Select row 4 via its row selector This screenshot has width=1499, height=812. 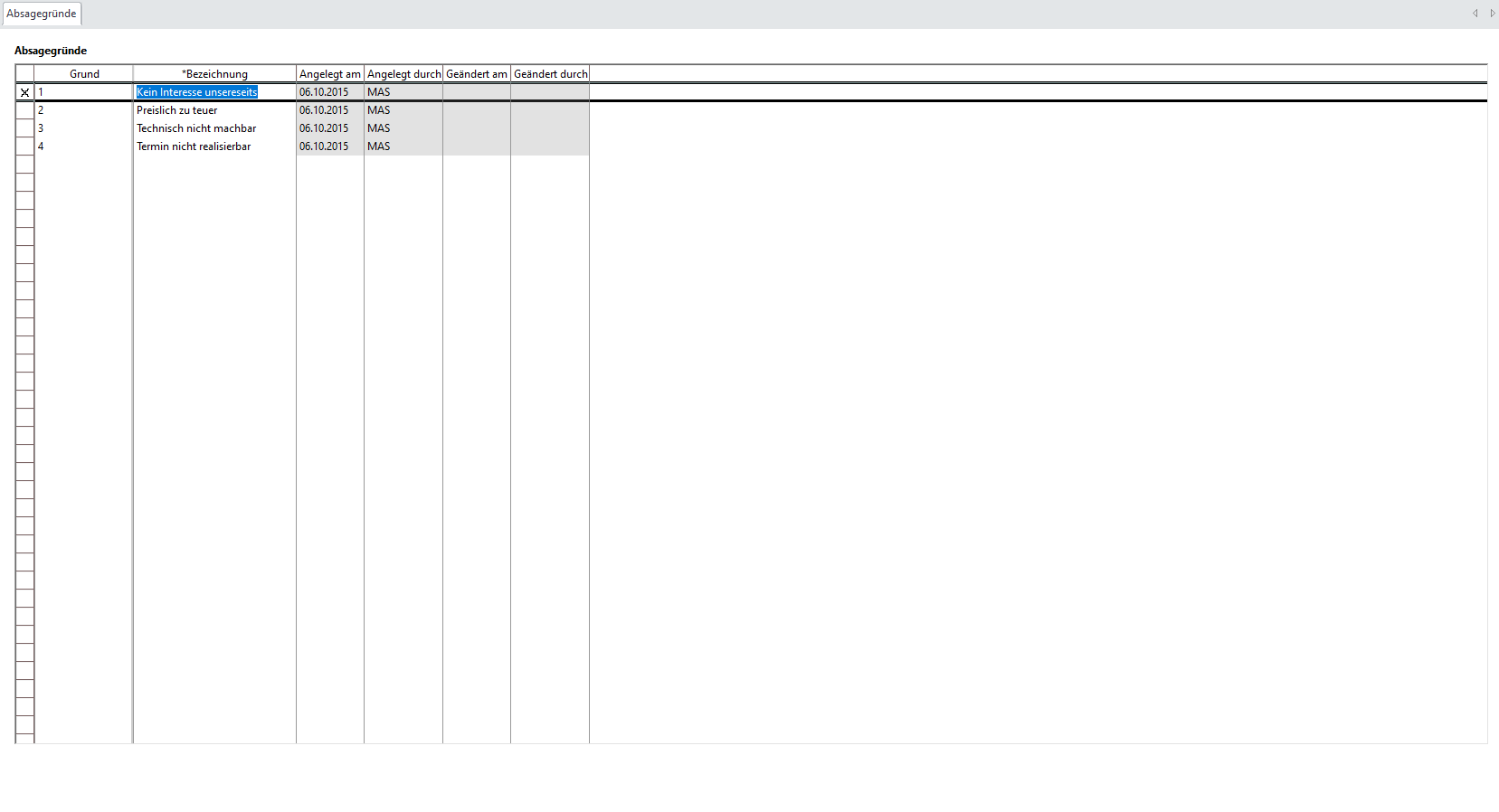click(x=24, y=146)
